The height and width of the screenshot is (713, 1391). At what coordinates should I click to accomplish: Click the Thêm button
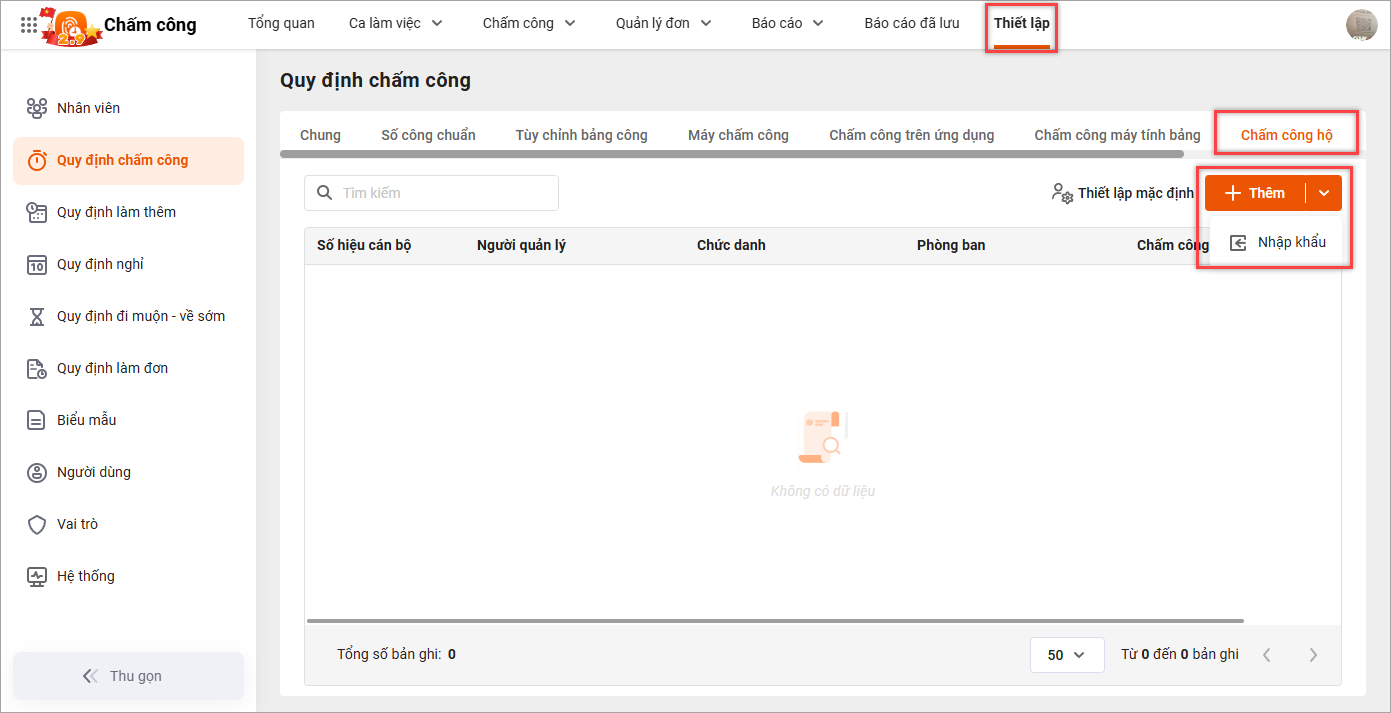[1256, 193]
